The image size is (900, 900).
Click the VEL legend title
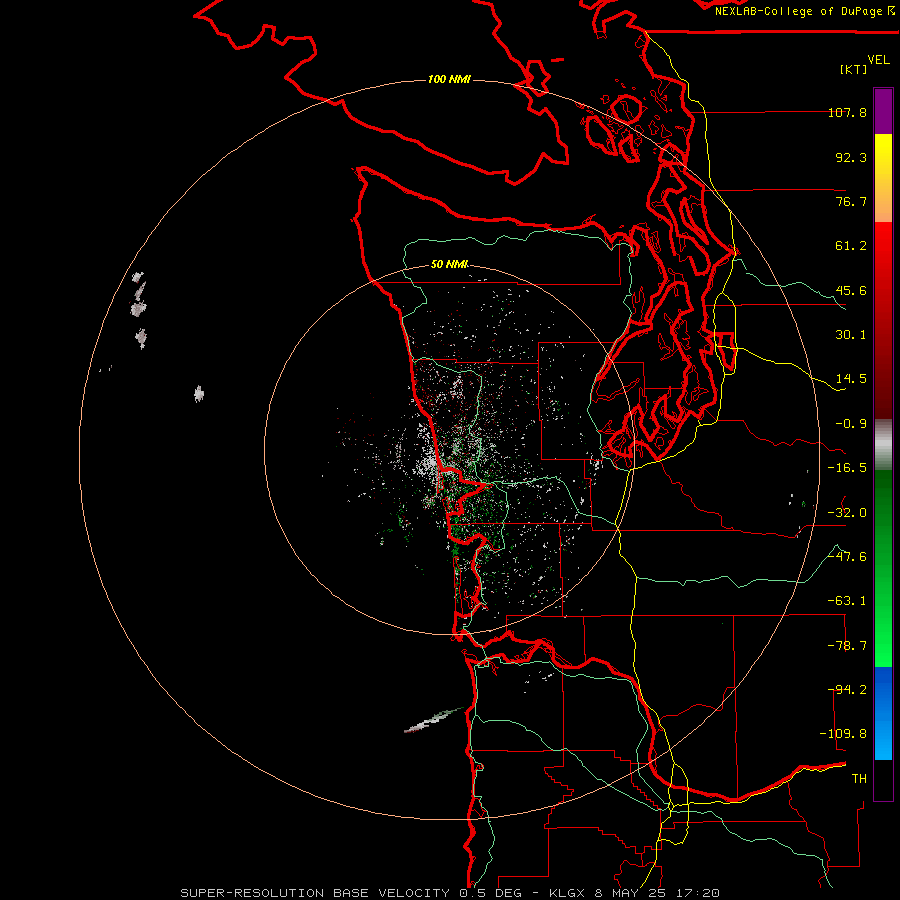878,60
